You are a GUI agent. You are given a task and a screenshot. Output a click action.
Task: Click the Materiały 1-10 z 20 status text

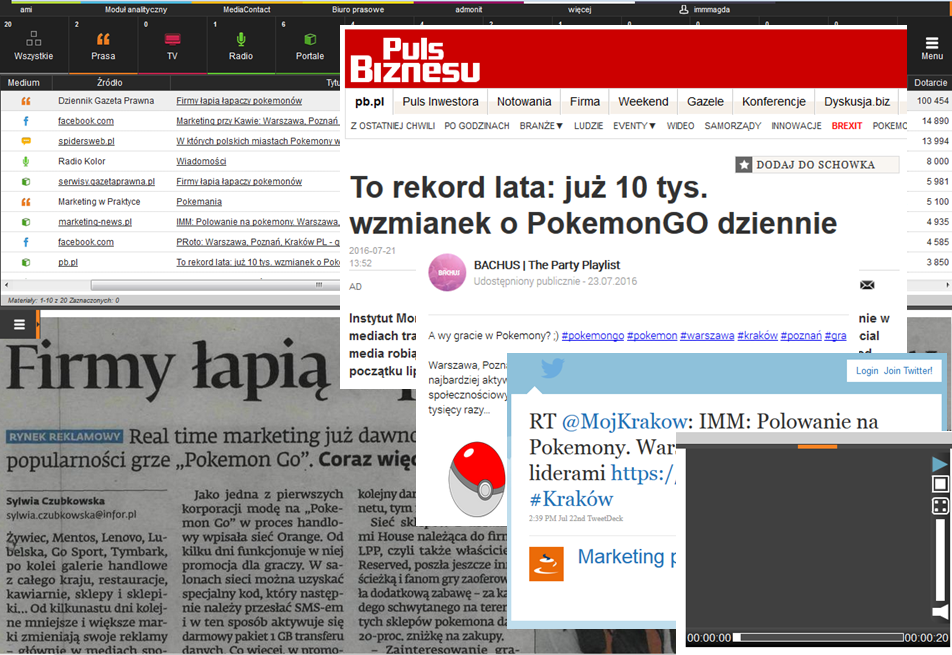click(x=64, y=300)
